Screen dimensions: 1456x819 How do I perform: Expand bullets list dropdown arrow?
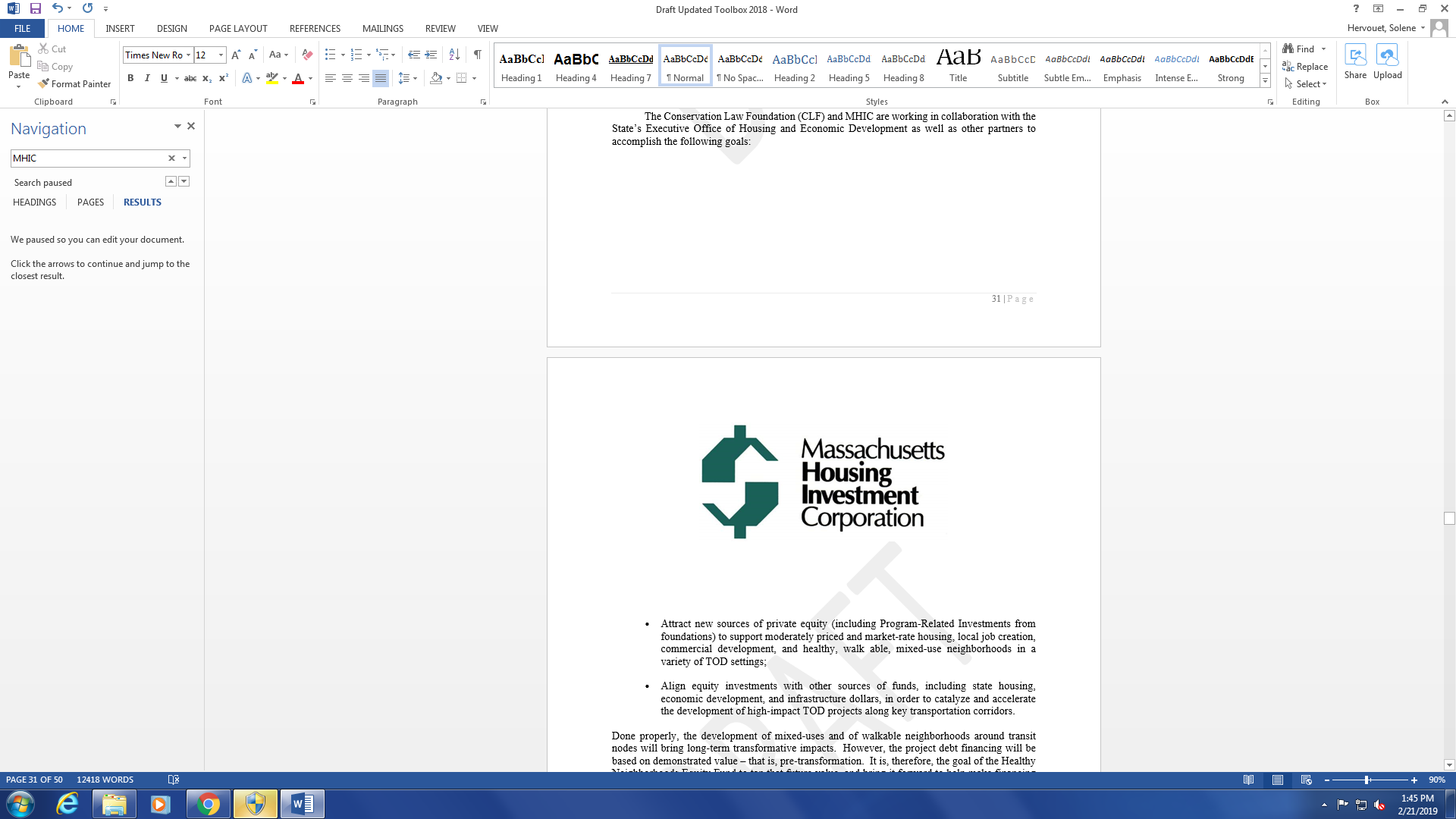(x=343, y=55)
